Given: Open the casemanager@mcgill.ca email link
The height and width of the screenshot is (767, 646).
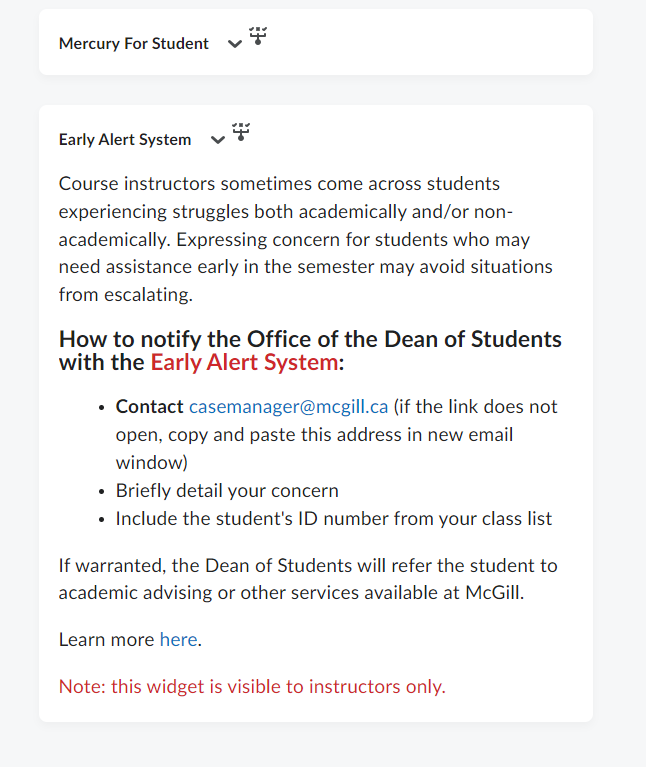Looking at the screenshot, I should click(288, 407).
